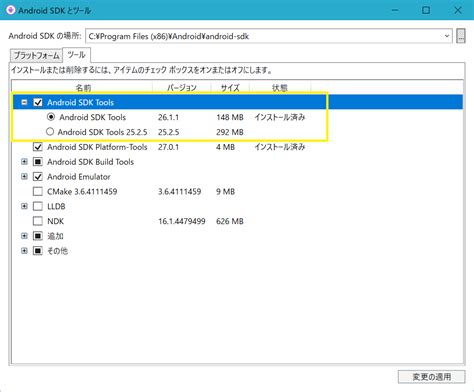
Task: Expand the LLDB node
Action: (x=24, y=206)
